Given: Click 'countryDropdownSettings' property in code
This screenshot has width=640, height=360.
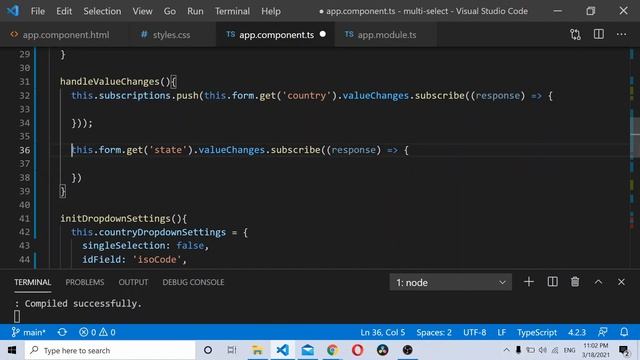Looking at the screenshot, I should click(162, 232).
